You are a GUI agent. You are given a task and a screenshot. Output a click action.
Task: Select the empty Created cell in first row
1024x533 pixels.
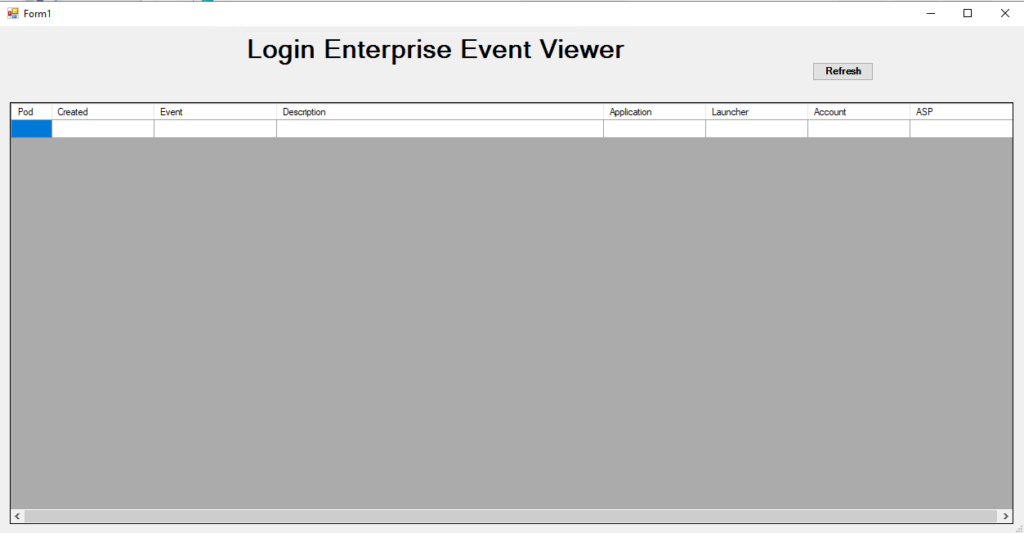click(x=103, y=129)
